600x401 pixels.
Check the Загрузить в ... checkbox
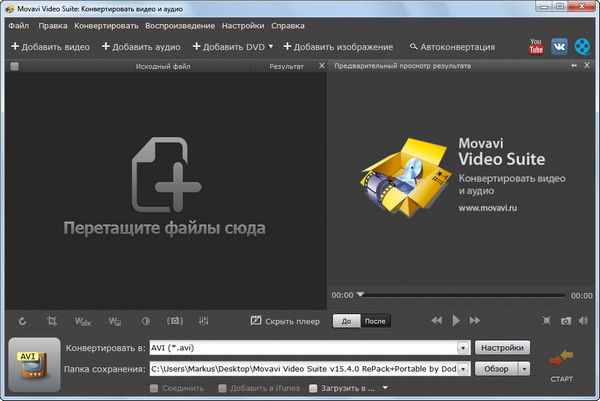pos(313,388)
